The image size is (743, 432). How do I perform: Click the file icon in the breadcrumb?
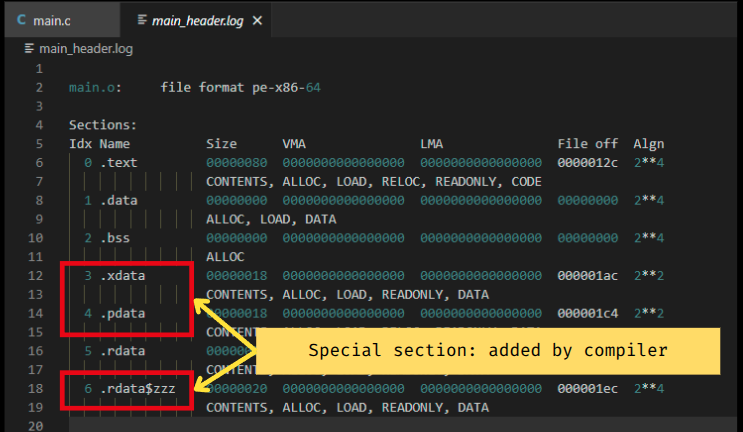(28, 48)
